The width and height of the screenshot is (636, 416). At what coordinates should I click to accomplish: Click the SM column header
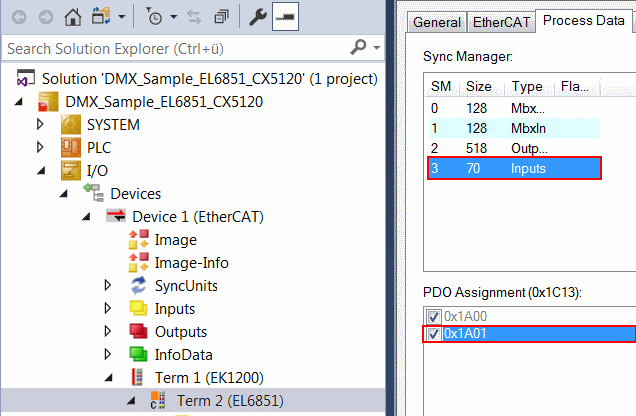[x=441, y=86]
